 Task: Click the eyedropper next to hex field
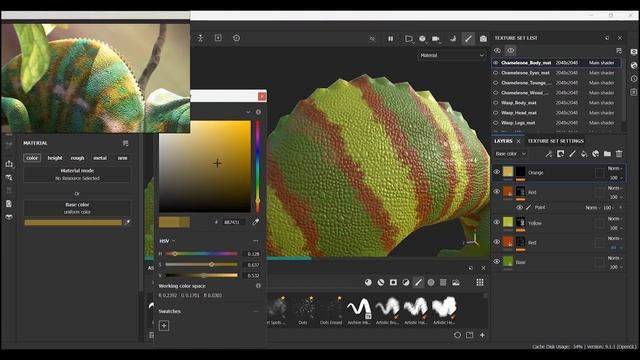(256, 222)
